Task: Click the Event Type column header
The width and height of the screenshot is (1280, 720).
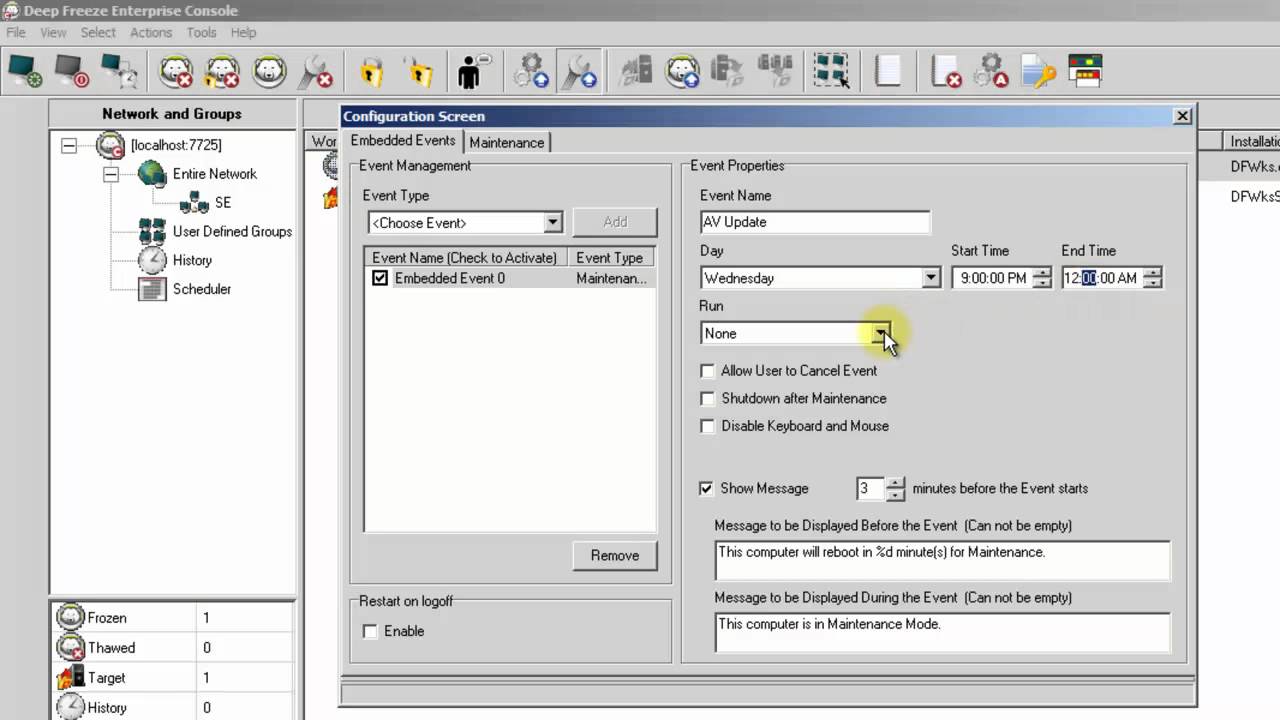Action: (610, 258)
